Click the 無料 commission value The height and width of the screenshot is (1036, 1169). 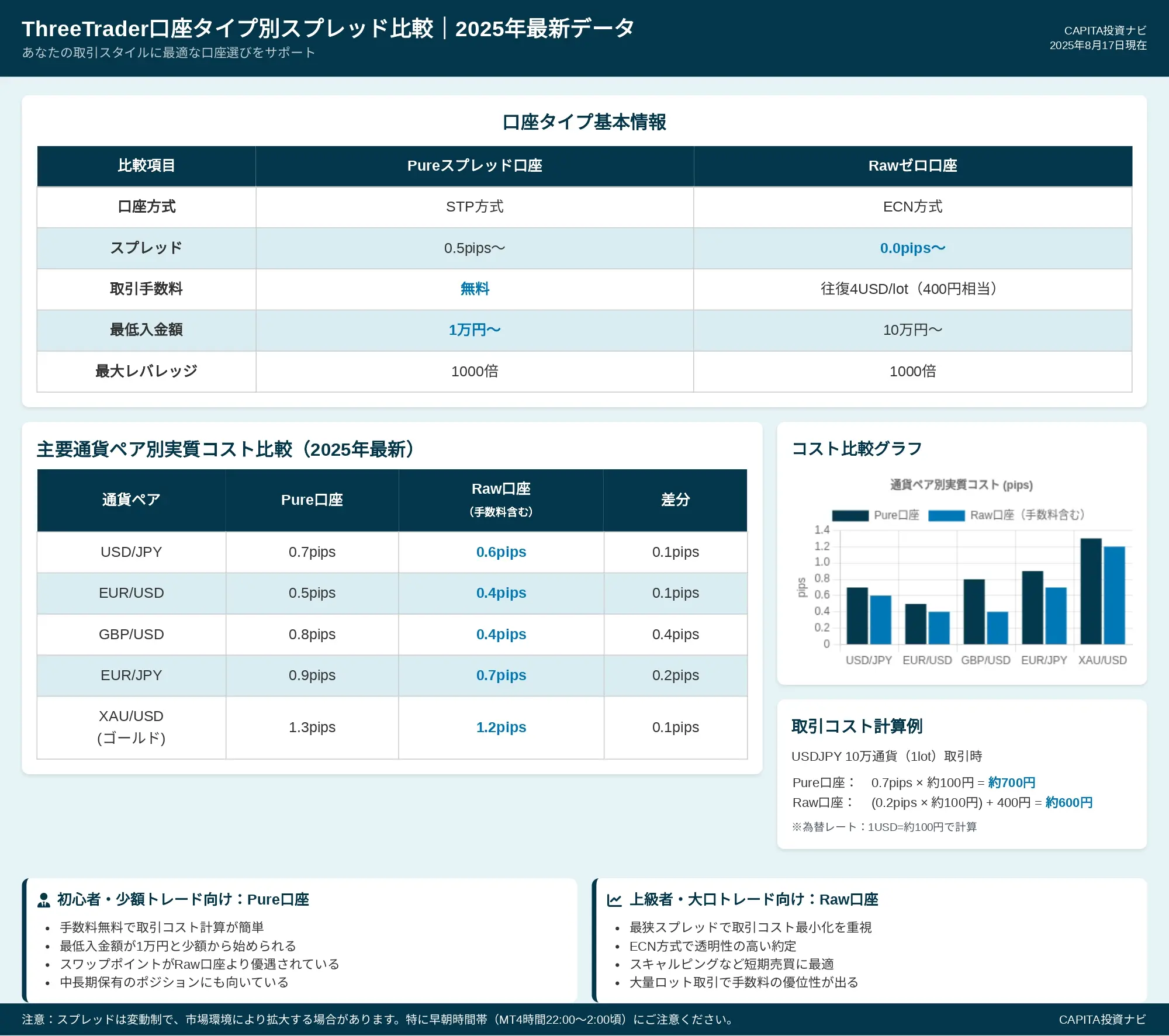[475, 289]
